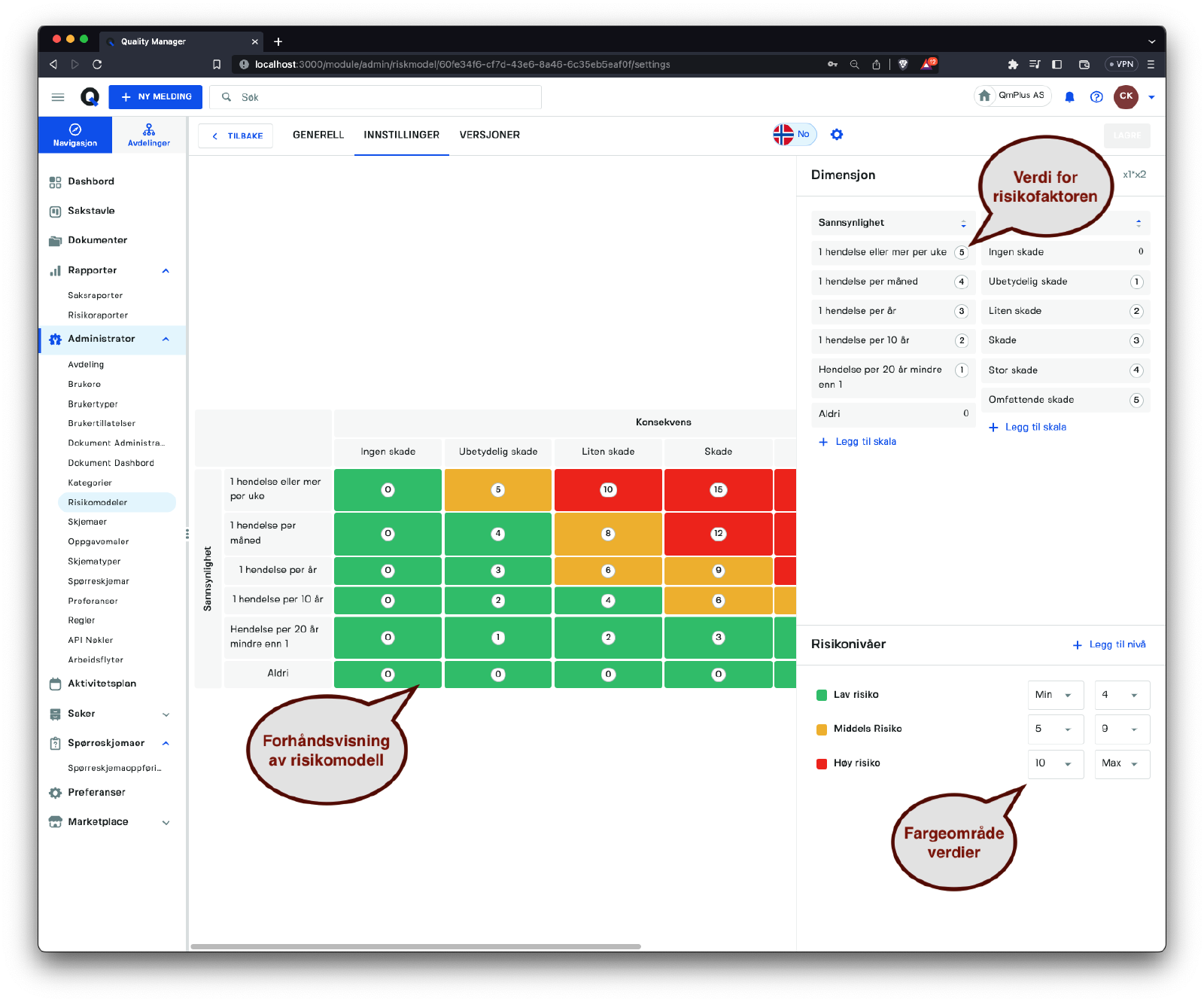Collapse the Administrator section
Viewport: 1204px width, 1002px height.
click(166, 340)
